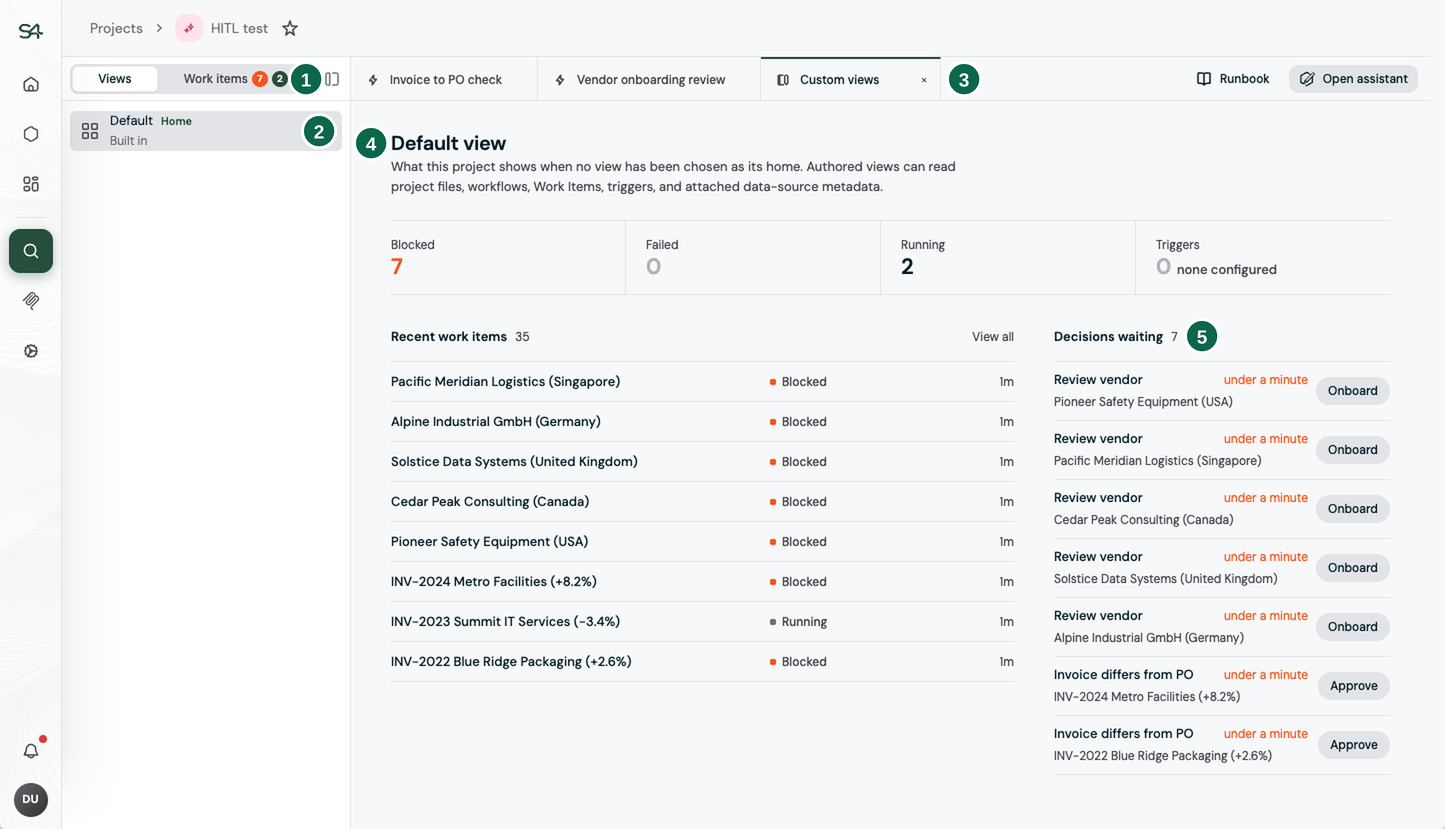
Task: Click the S4 logo in the sidebar
Action: point(31,31)
